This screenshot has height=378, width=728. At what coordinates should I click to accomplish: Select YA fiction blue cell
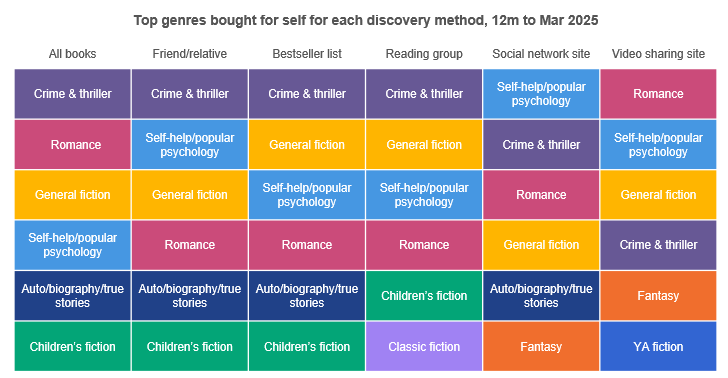click(x=658, y=346)
